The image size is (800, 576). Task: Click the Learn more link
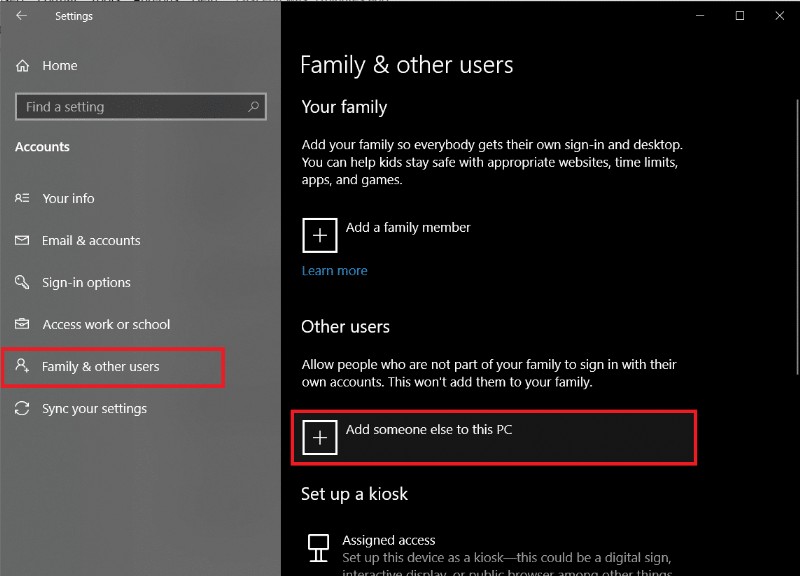click(x=334, y=270)
